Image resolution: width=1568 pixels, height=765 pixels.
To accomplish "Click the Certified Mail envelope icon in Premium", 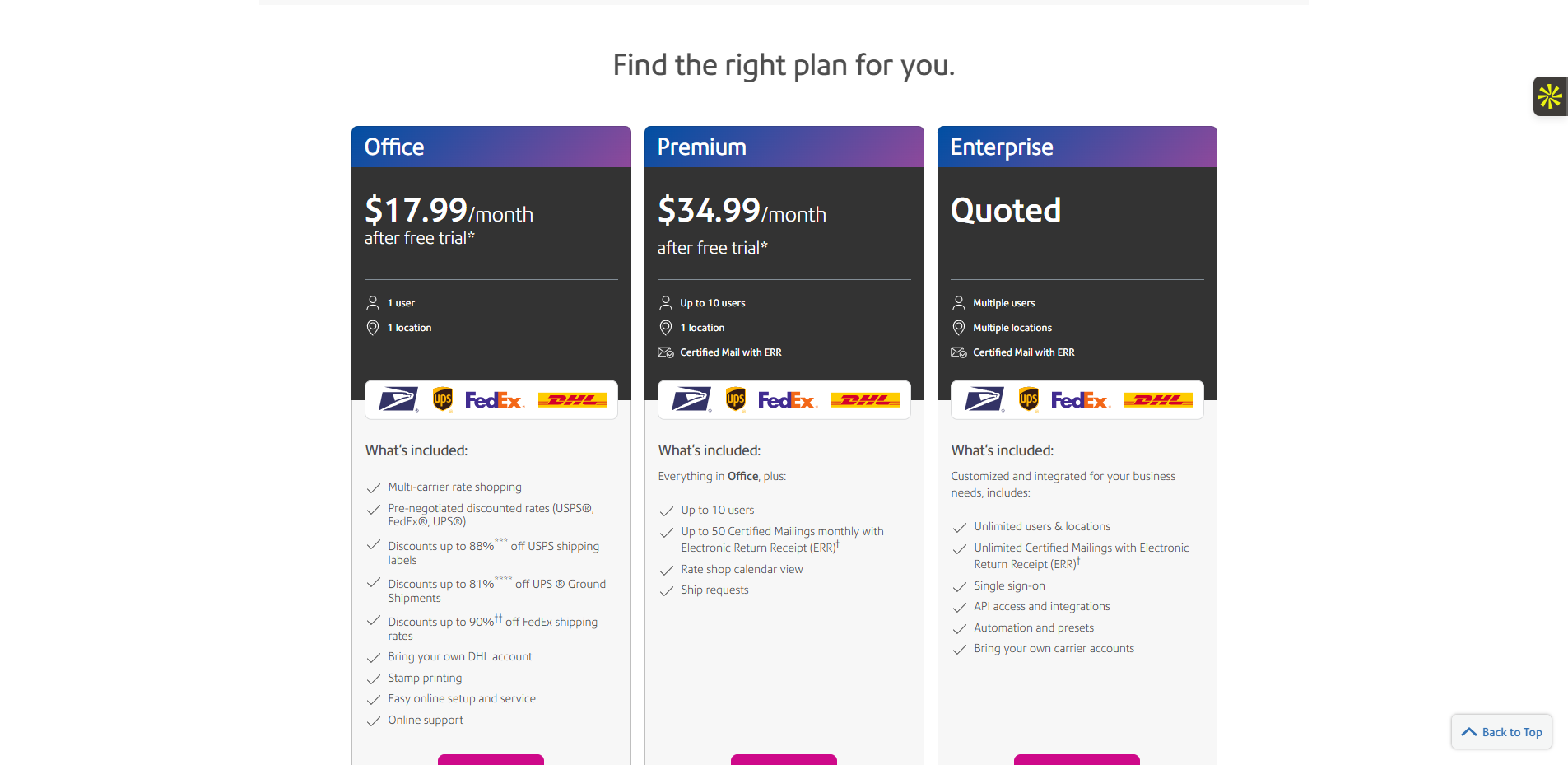I will click(666, 352).
